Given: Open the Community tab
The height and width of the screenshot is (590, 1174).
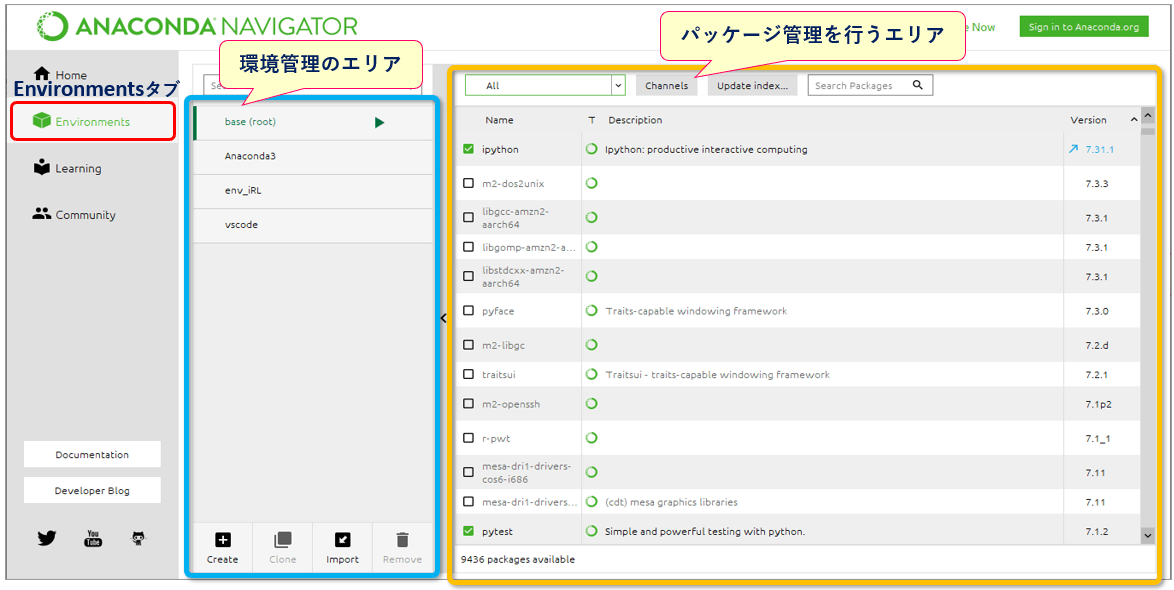Looking at the screenshot, I should (x=74, y=215).
